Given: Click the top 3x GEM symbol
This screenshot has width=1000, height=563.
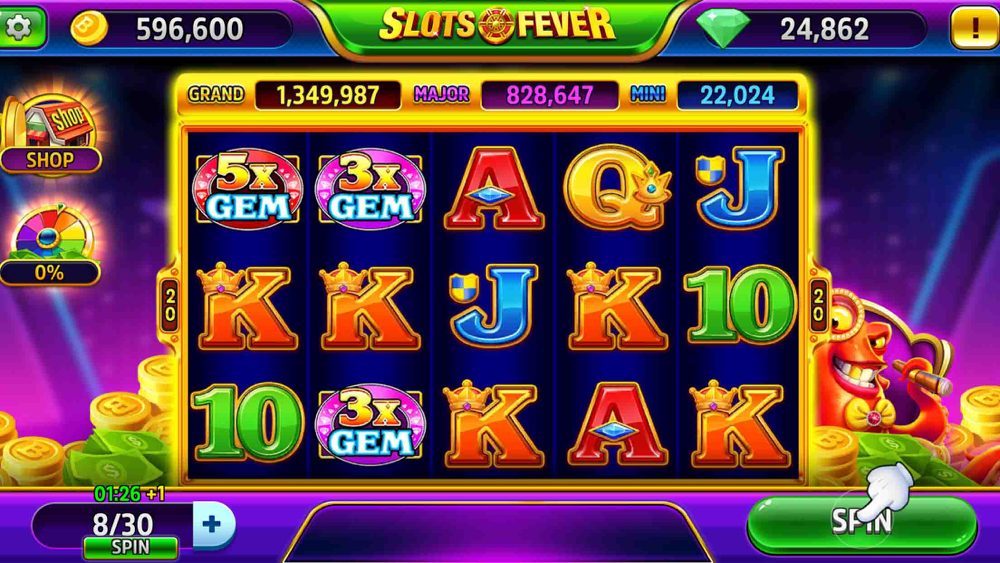Looking at the screenshot, I should 370,189.
